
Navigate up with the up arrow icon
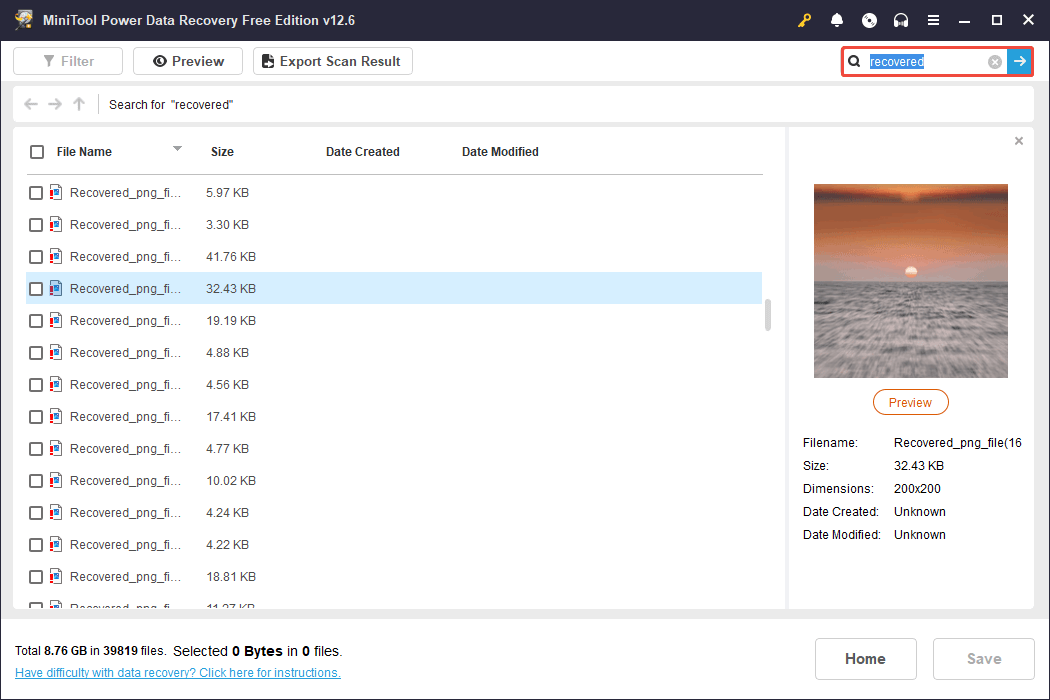(79, 104)
